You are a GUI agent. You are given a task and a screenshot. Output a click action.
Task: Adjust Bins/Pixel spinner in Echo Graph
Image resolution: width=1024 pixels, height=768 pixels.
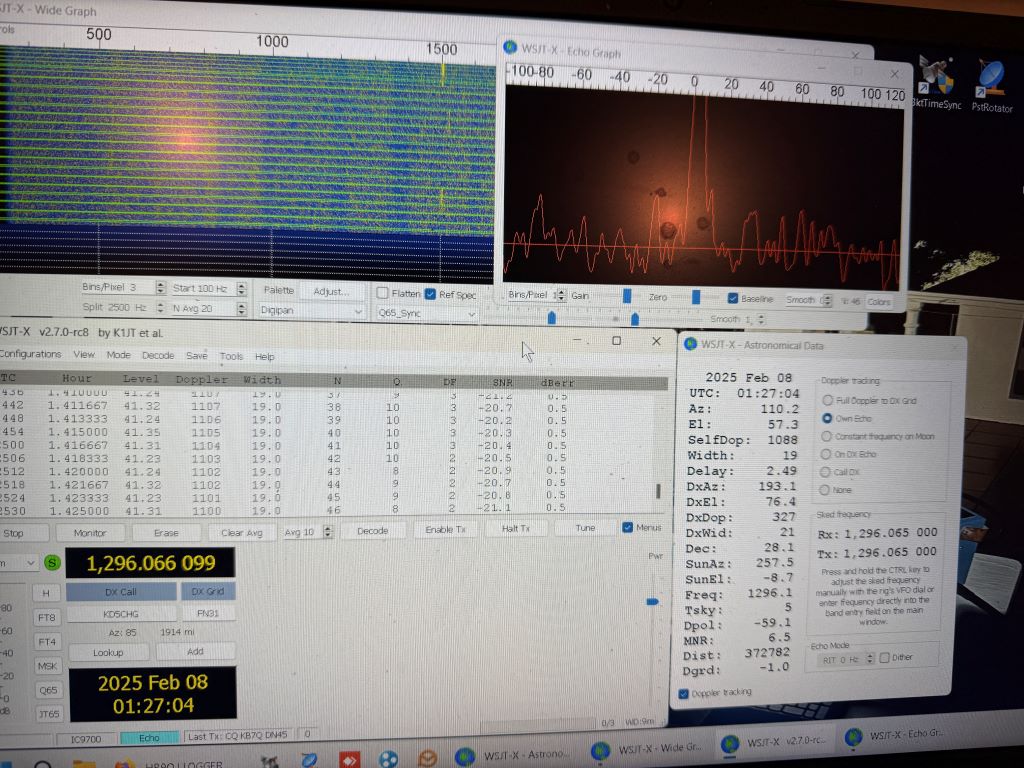coord(561,295)
